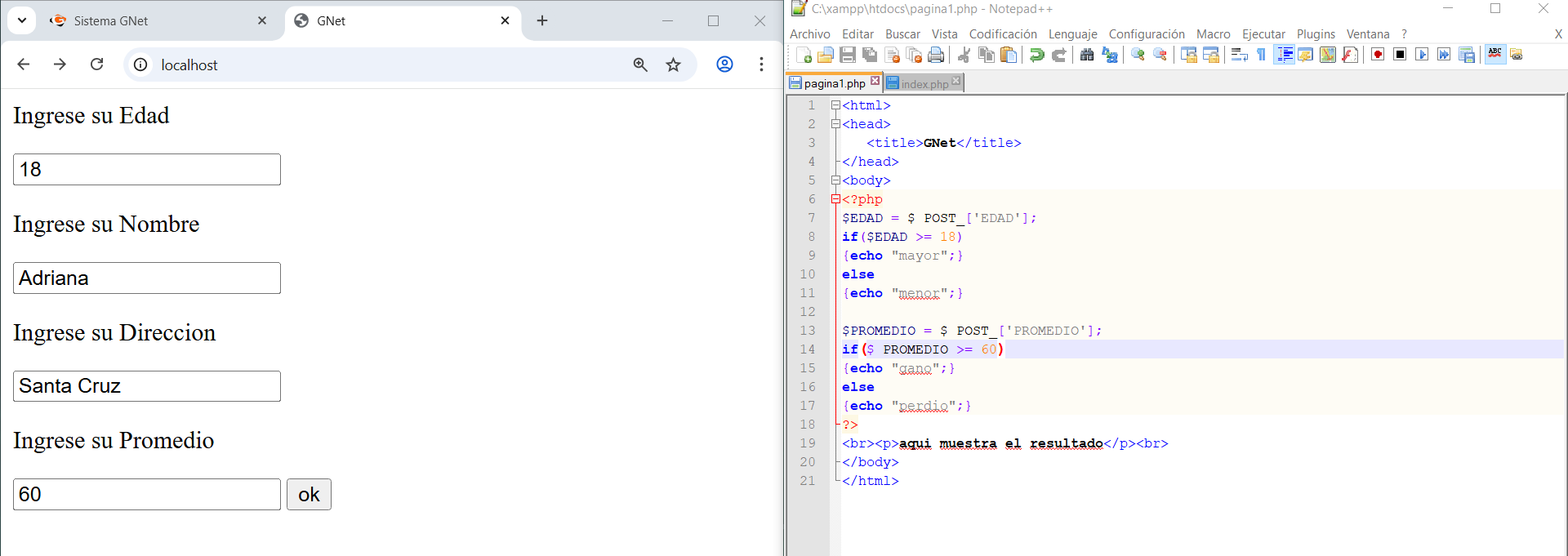Save the current file in Notepad++

[x=848, y=55]
